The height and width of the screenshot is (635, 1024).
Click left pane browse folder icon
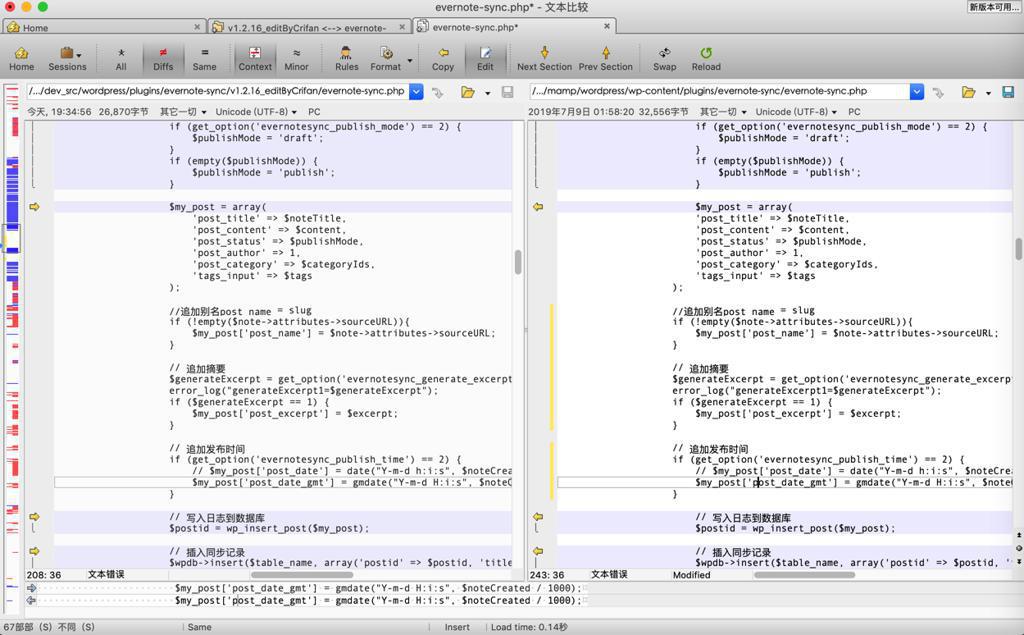[x=467, y=92]
